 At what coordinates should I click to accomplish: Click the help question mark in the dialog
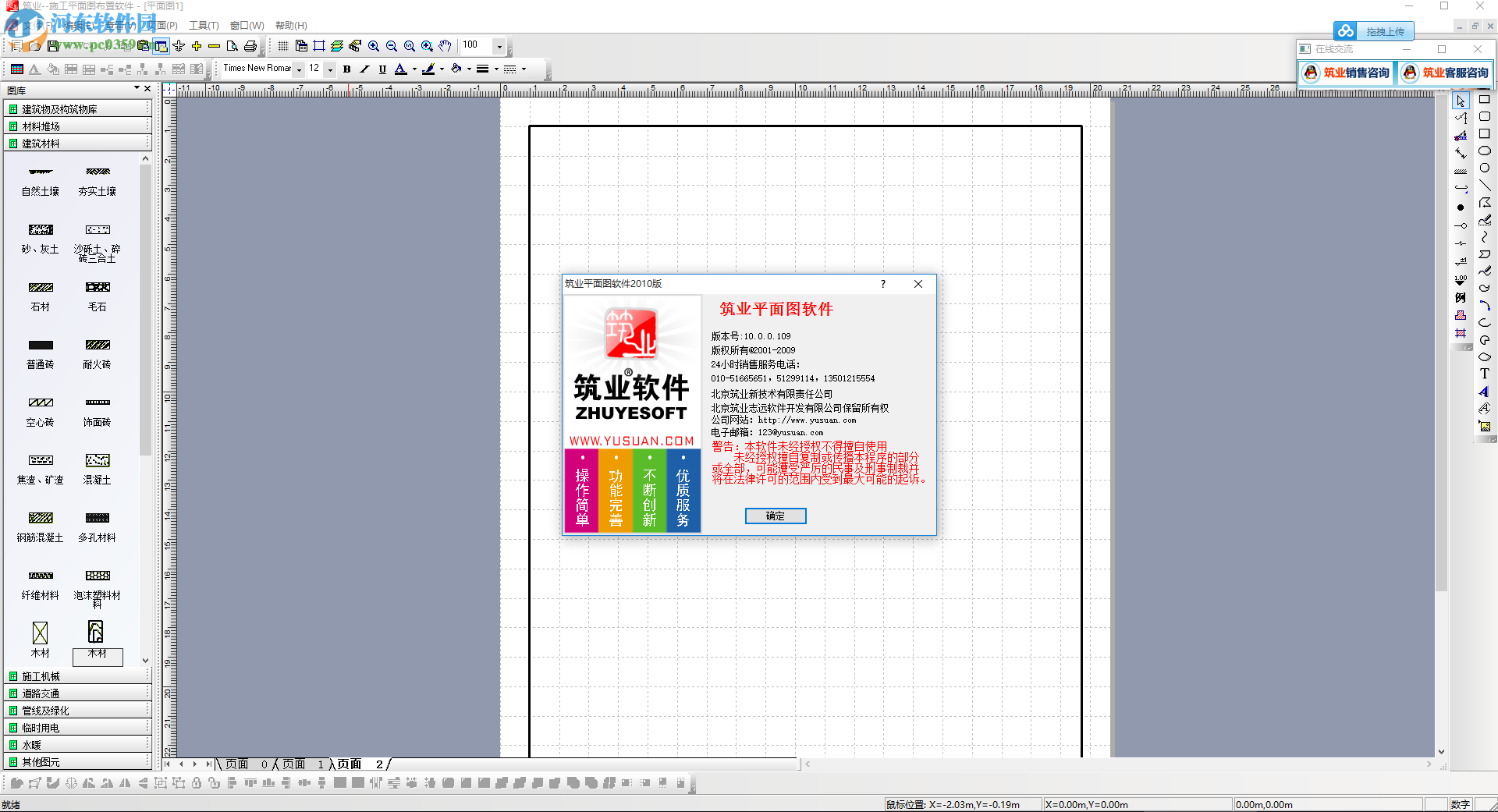pos(883,284)
